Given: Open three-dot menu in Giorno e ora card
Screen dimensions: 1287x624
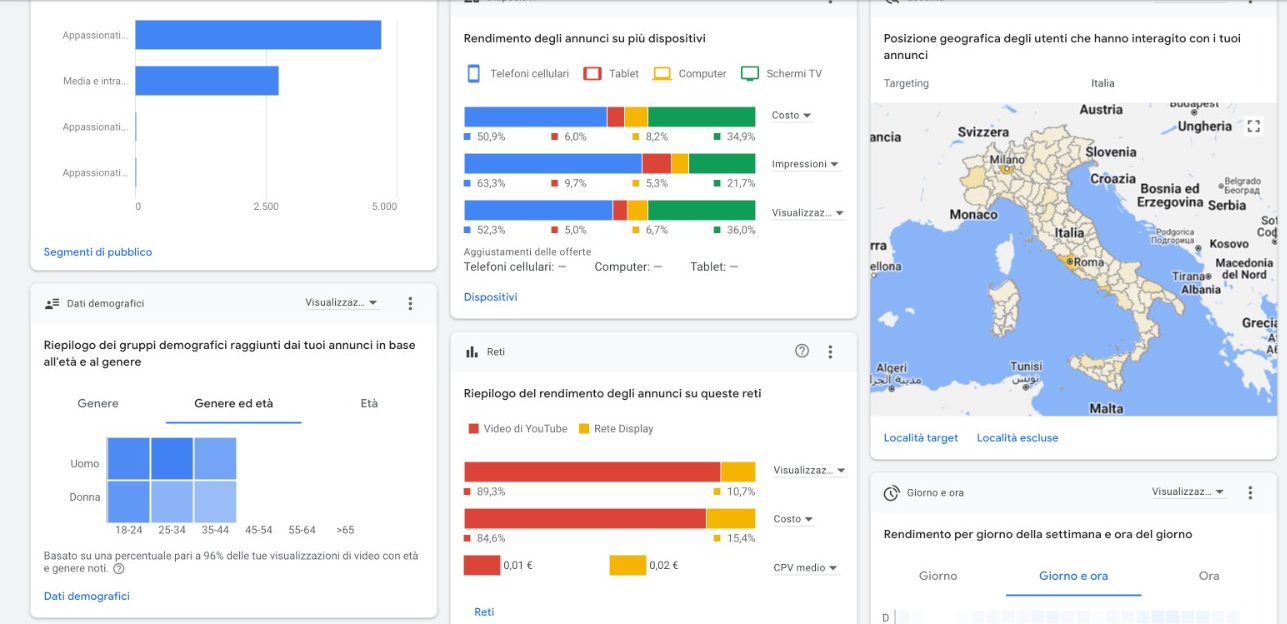Looking at the screenshot, I should click(1250, 492).
